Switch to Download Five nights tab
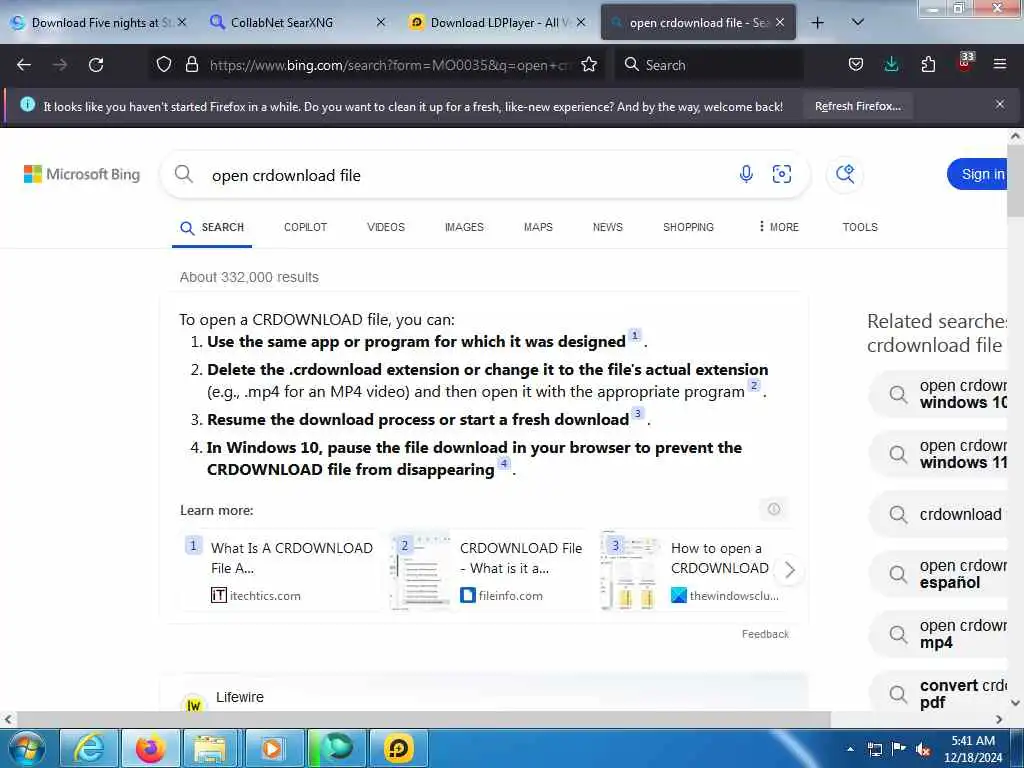The image size is (1024, 768). (x=99, y=23)
